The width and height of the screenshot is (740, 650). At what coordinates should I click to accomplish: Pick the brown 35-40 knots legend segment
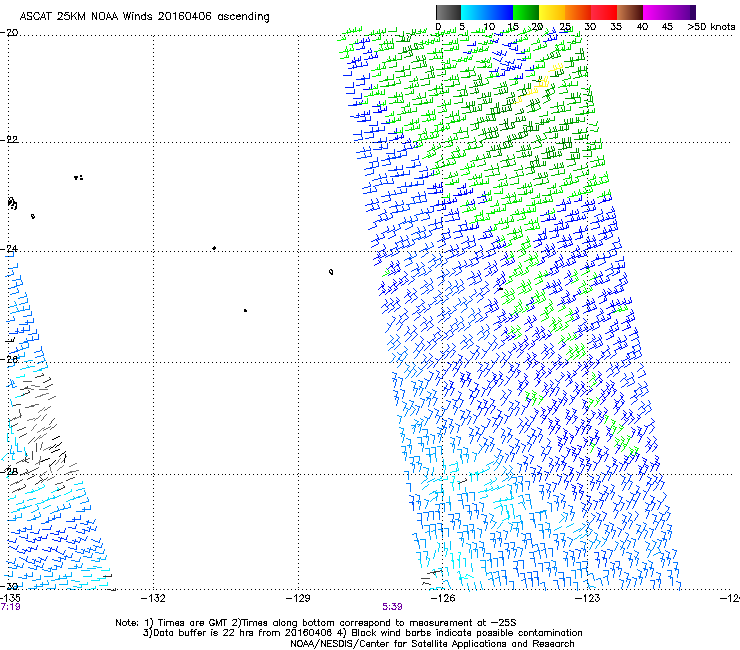point(630,12)
